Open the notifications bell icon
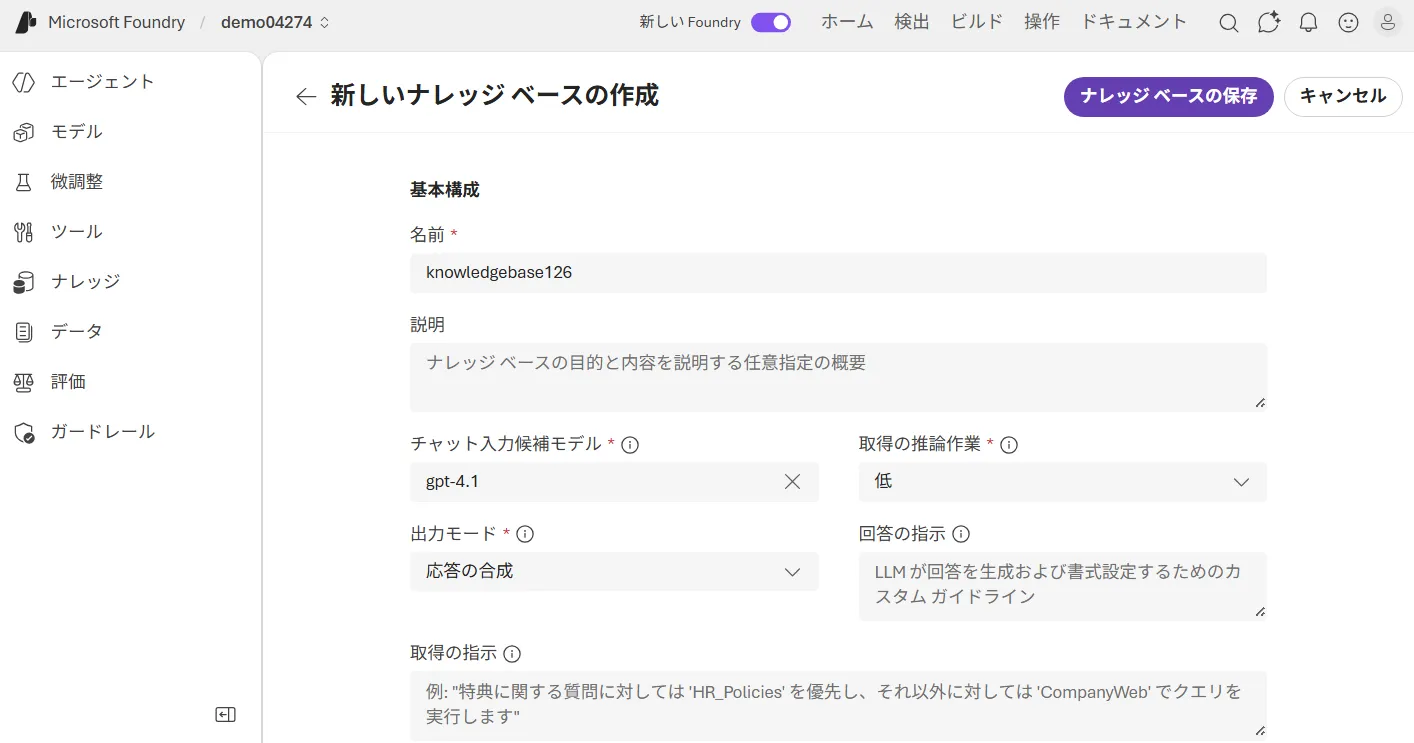Image resolution: width=1414 pixels, height=743 pixels. (1308, 22)
